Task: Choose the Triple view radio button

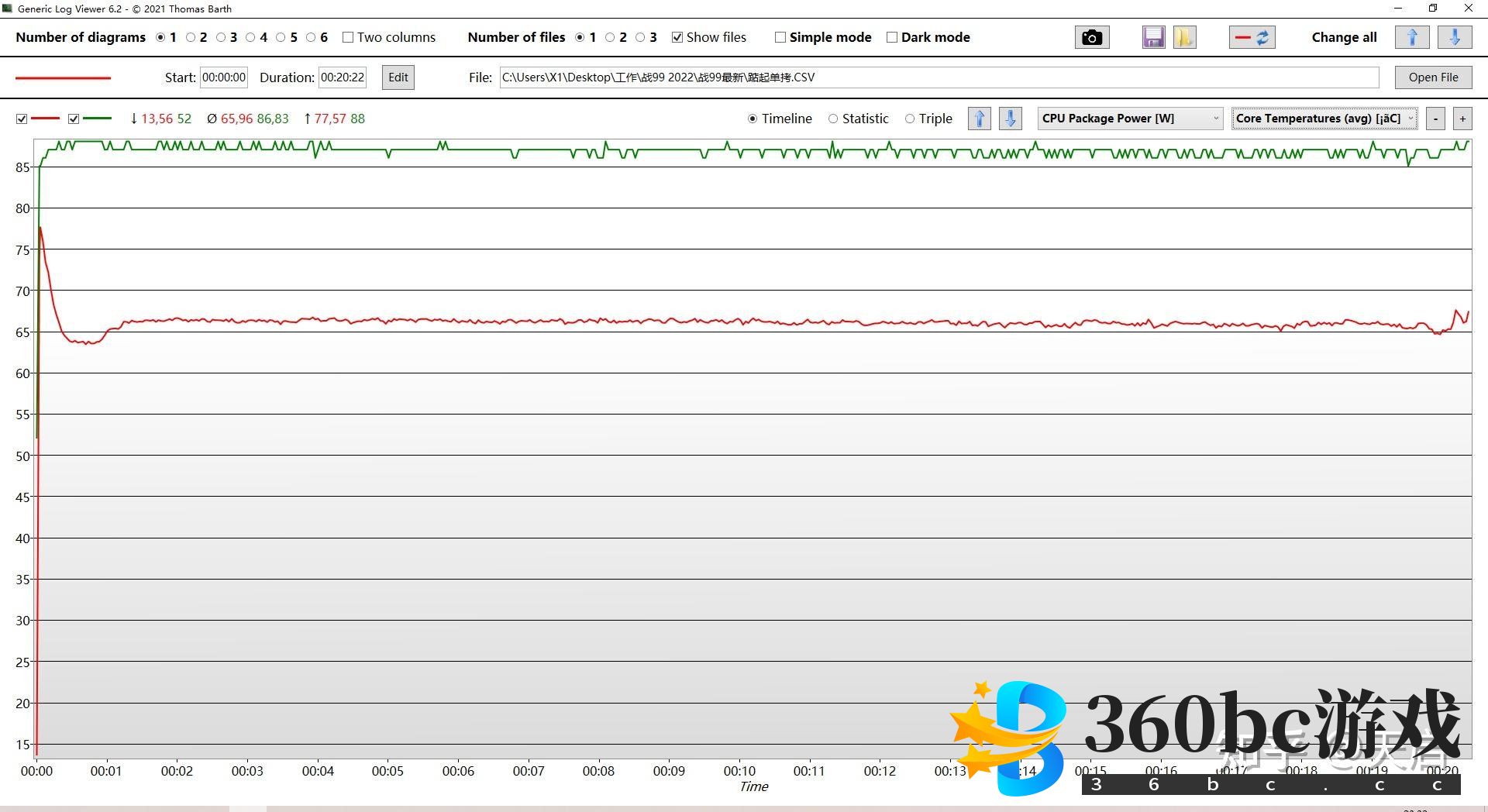Action: pyautogui.click(x=910, y=119)
